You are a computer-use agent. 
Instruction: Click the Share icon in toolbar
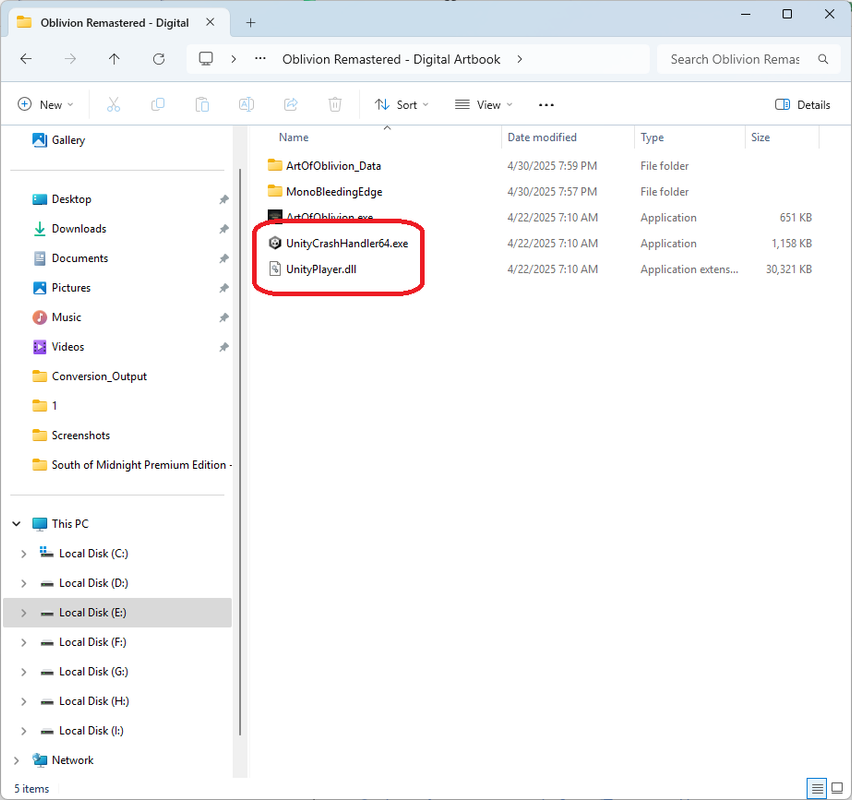coord(291,104)
